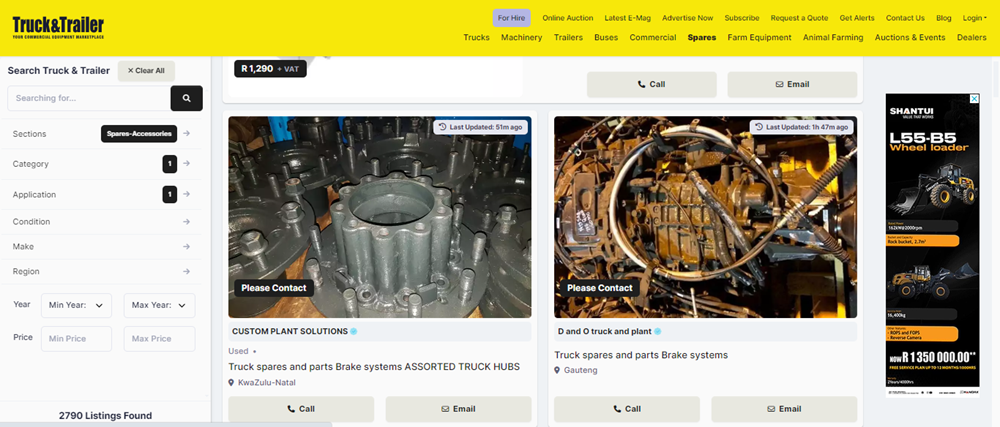Click the Truck & Trailer logo
Image resolution: width=1000 pixels, height=427 pixels.
pyautogui.click(x=58, y=27)
